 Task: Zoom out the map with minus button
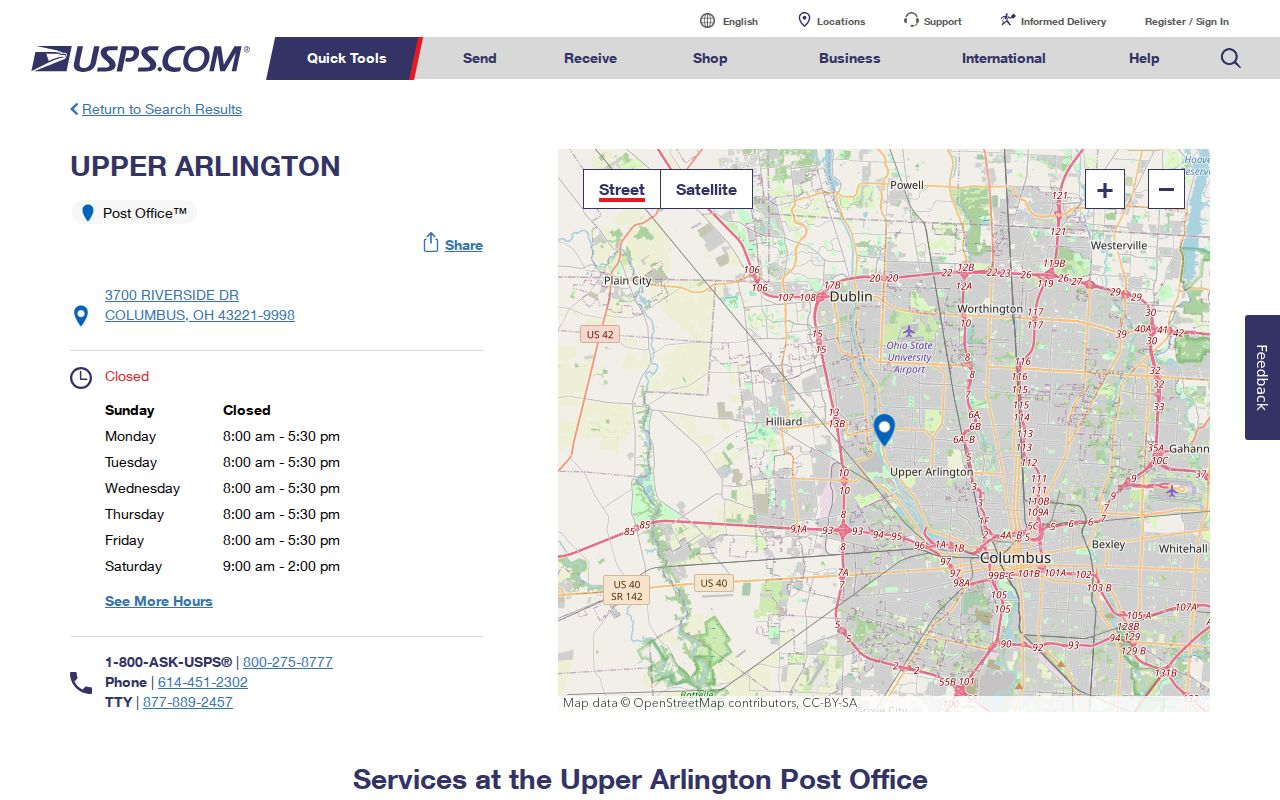(x=1166, y=189)
